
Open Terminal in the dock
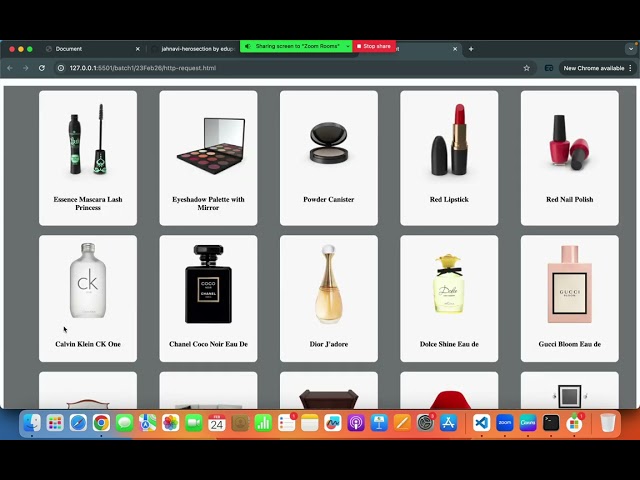pyautogui.click(x=551, y=423)
